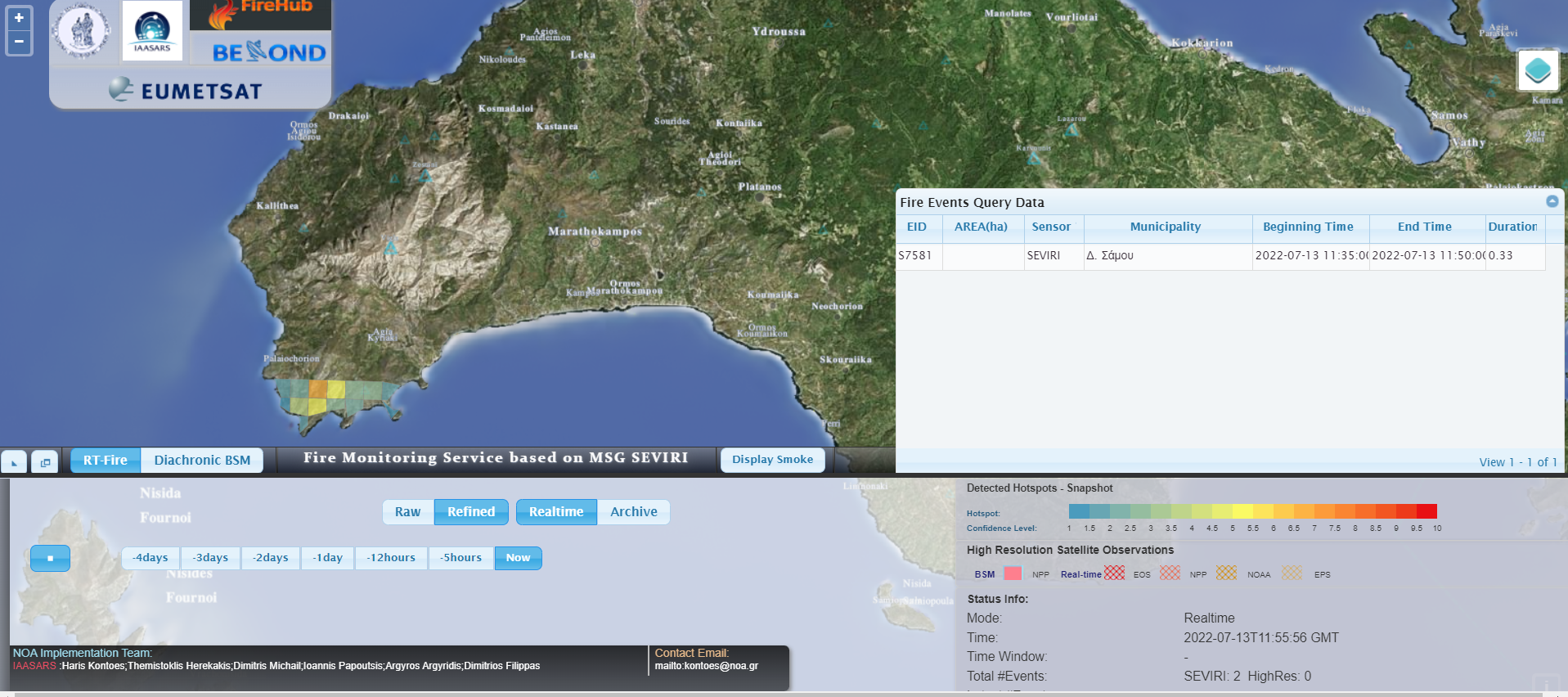Click the IAASARS link in team credits
The width and height of the screenshot is (1568, 697).
pos(34,666)
